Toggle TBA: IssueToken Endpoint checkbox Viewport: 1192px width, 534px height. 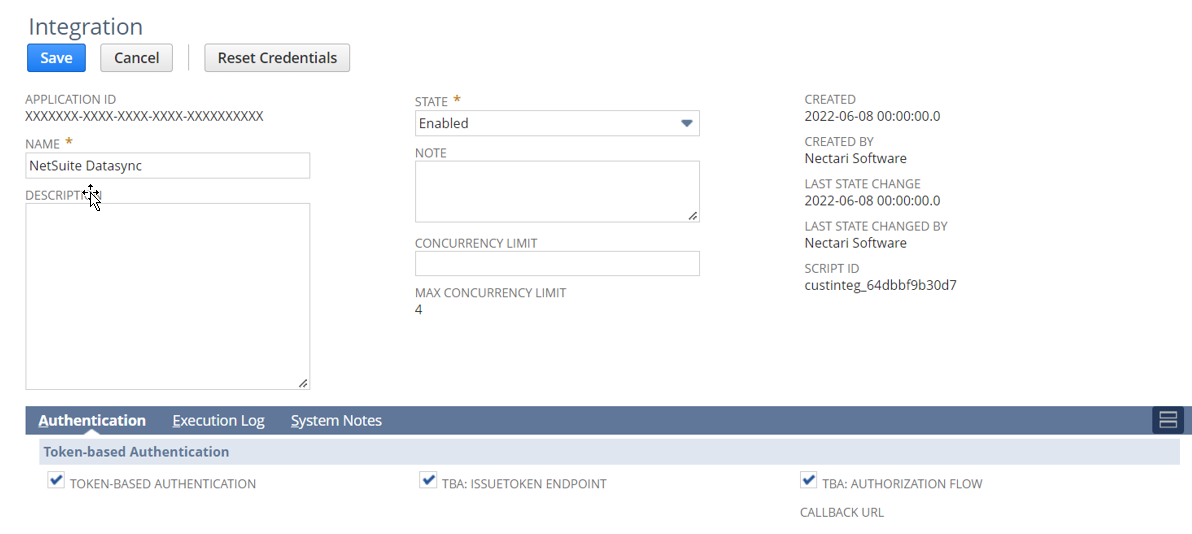coord(429,482)
